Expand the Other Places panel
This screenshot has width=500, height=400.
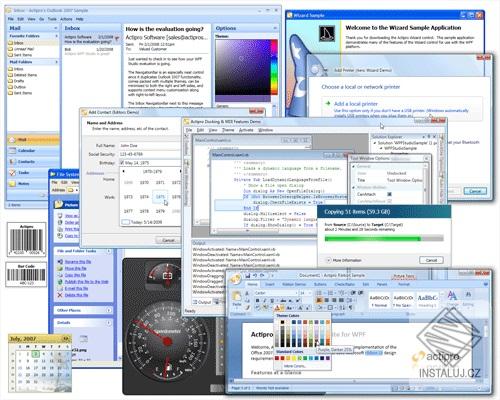pos(109,310)
